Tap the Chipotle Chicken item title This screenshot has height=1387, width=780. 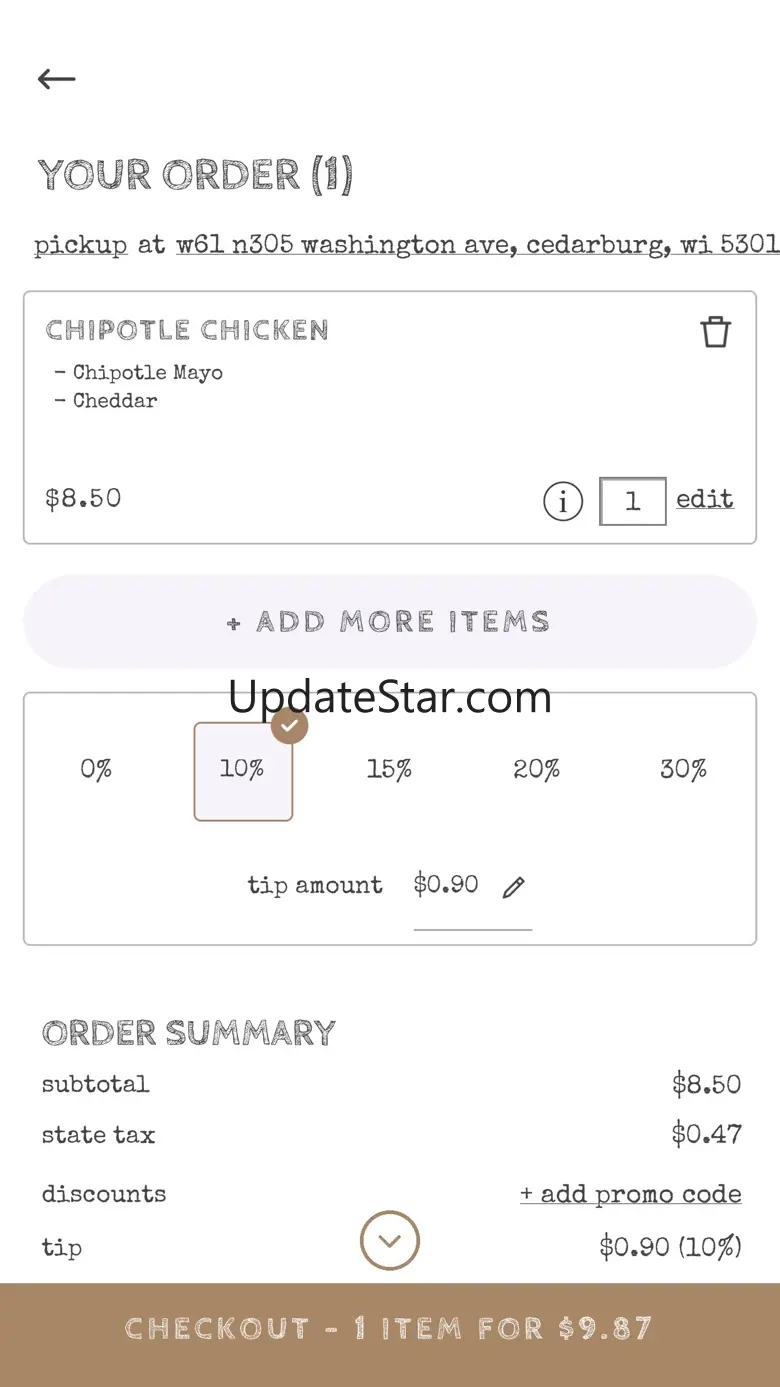click(x=187, y=330)
